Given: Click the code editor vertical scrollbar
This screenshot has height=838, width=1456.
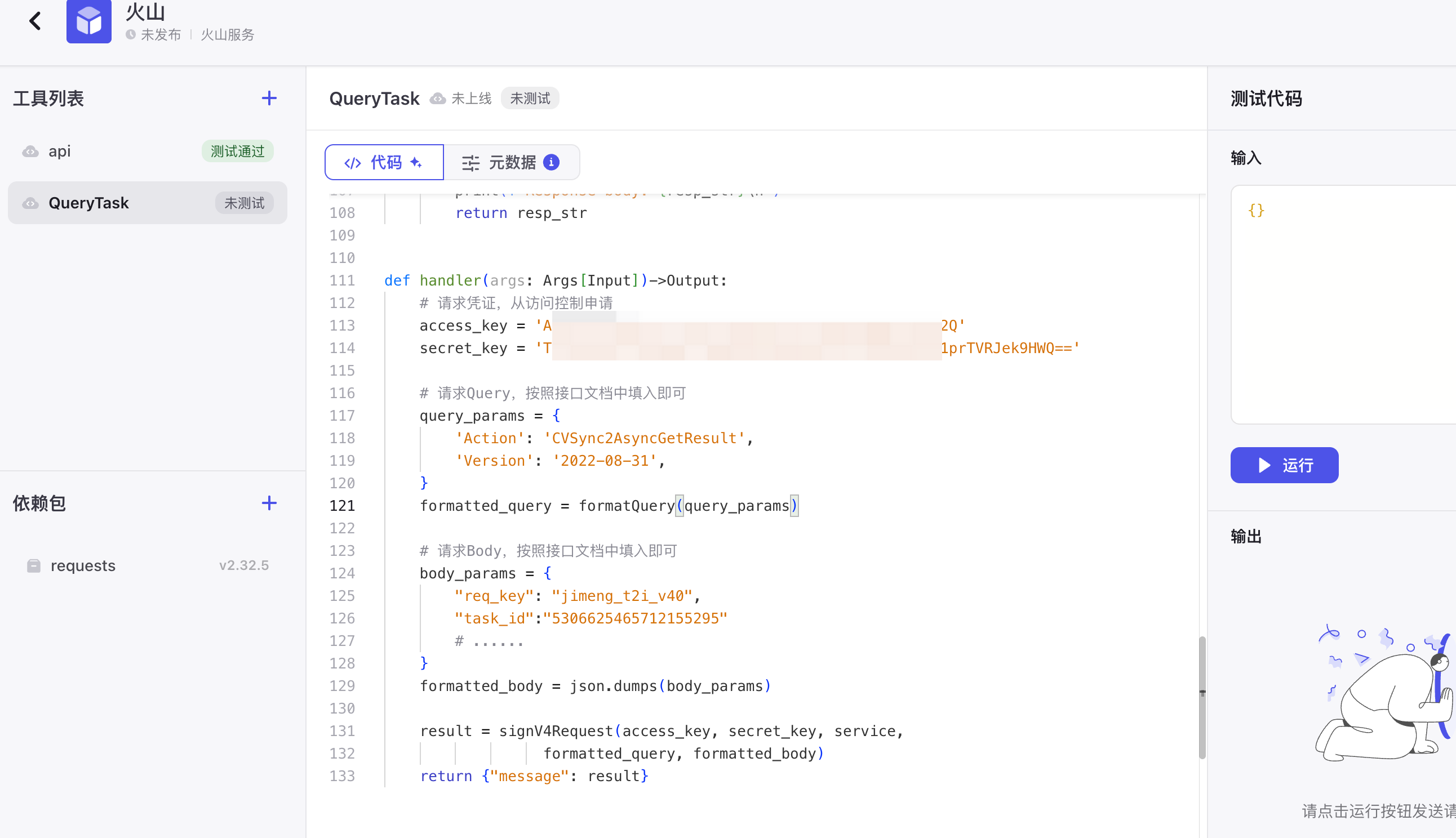Looking at the screenshot, I should [1202, 697].
